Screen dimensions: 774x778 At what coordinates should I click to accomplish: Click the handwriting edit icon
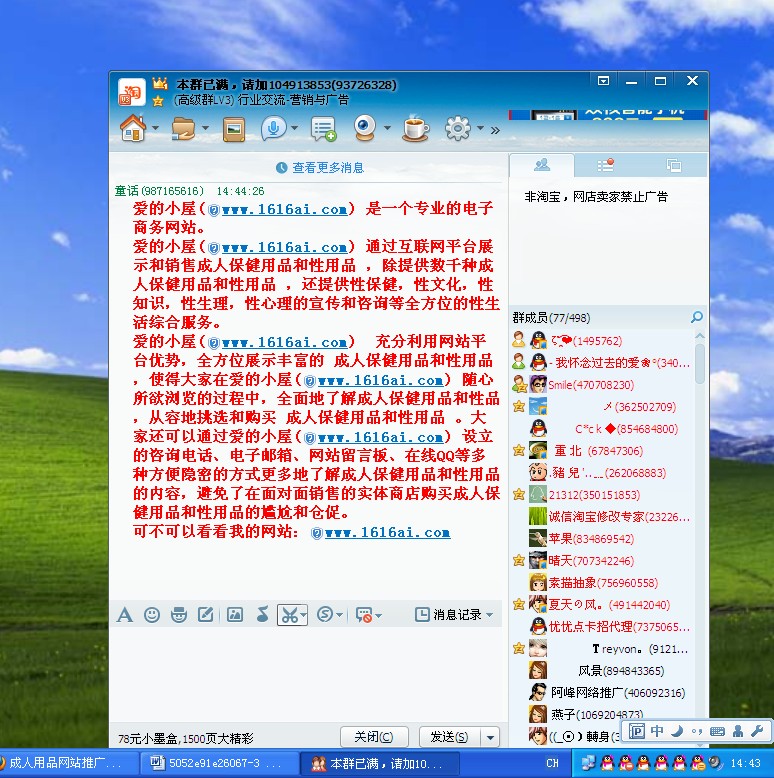click(x=205, y=615)
